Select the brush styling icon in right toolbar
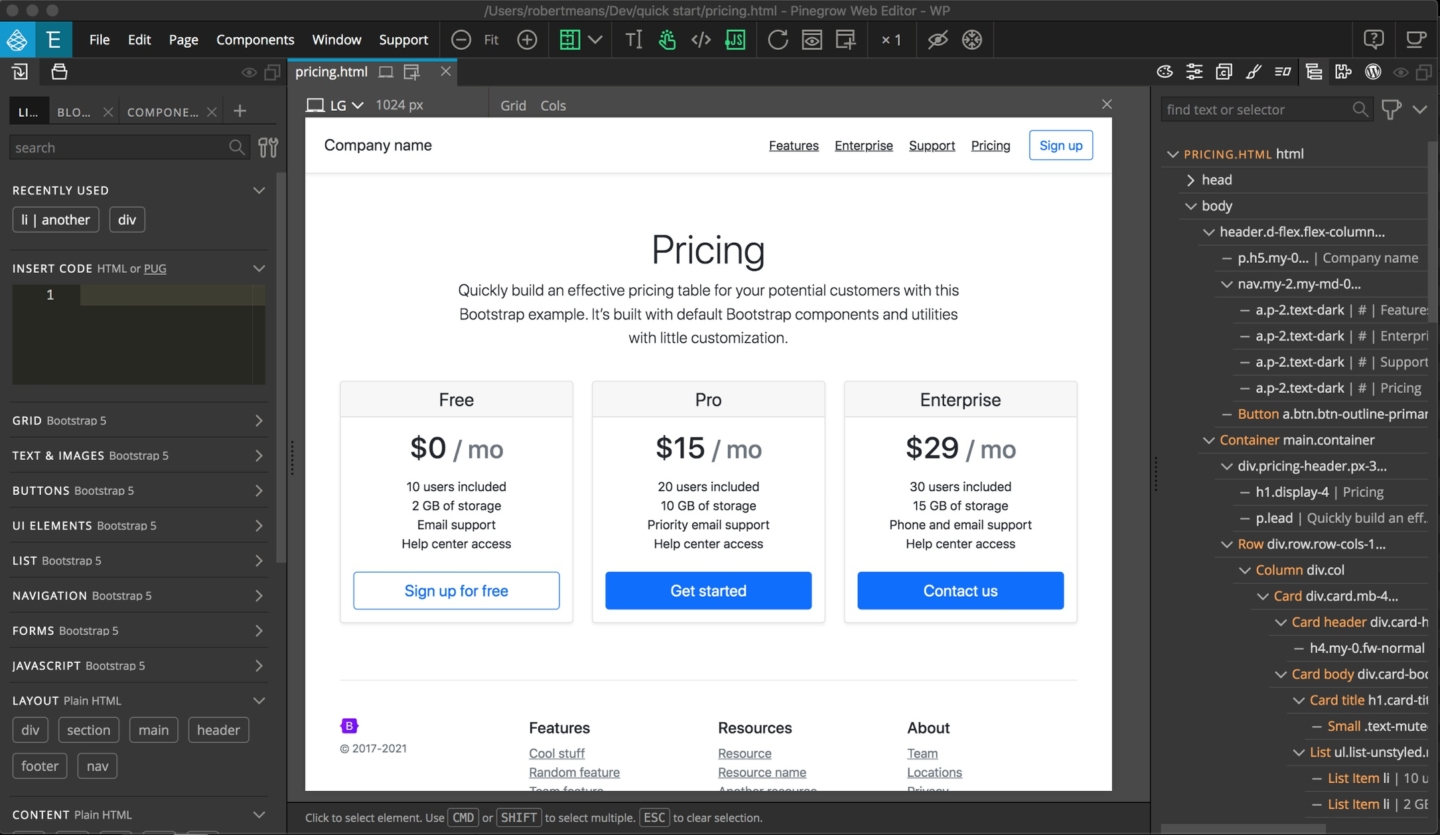1440x835 pixels. pos(1254,71)
